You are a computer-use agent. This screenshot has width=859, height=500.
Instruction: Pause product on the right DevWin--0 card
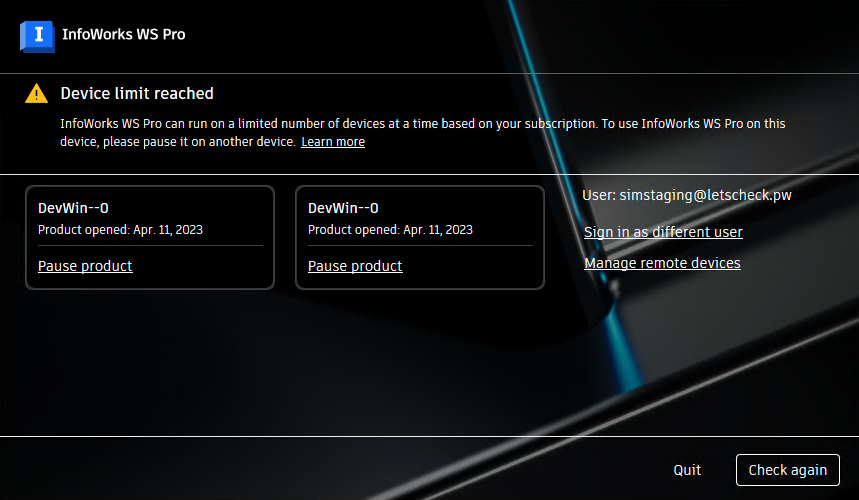pos(355,266)
